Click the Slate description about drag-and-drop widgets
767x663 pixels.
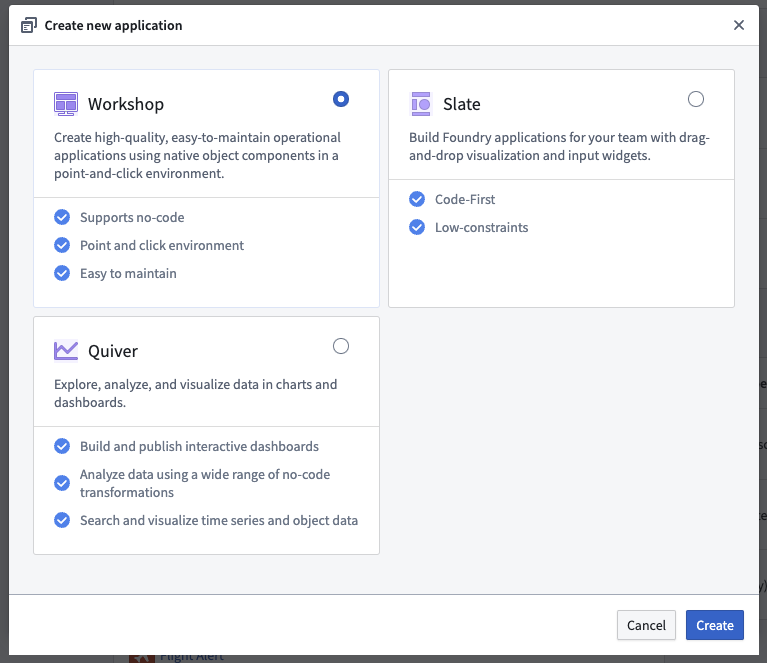559,146
